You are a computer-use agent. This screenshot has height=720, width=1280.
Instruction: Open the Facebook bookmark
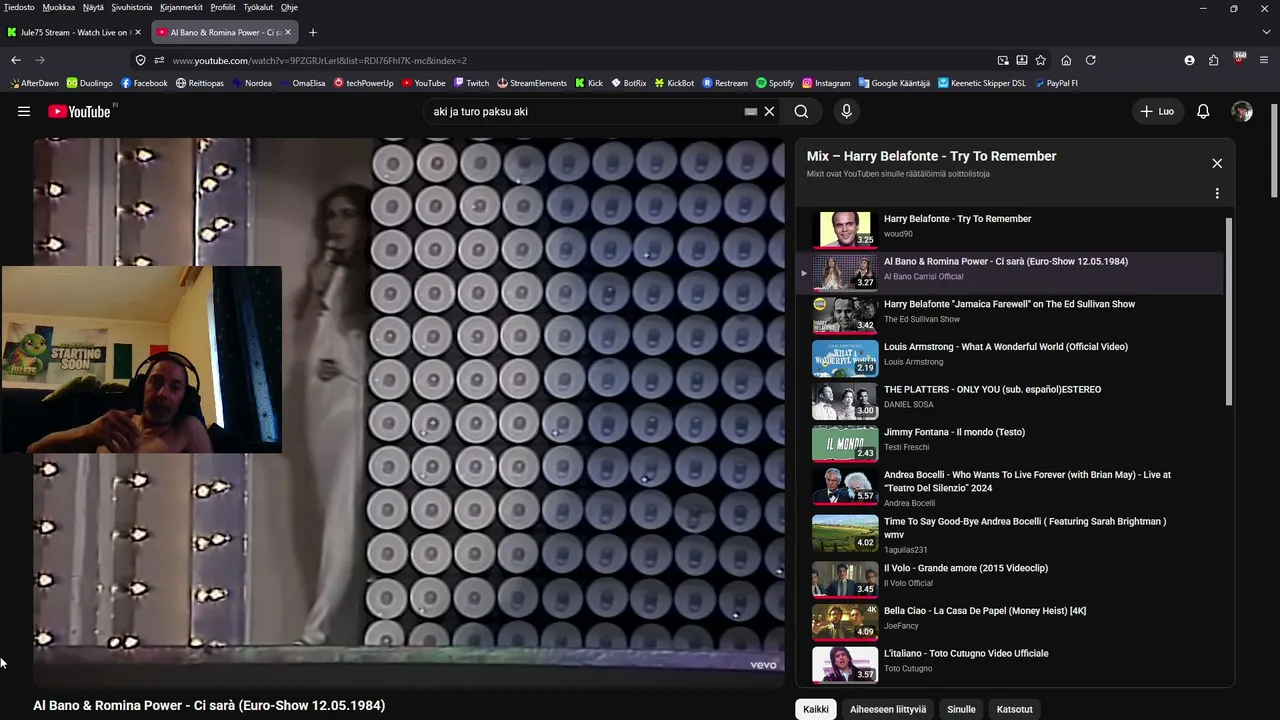144,83
